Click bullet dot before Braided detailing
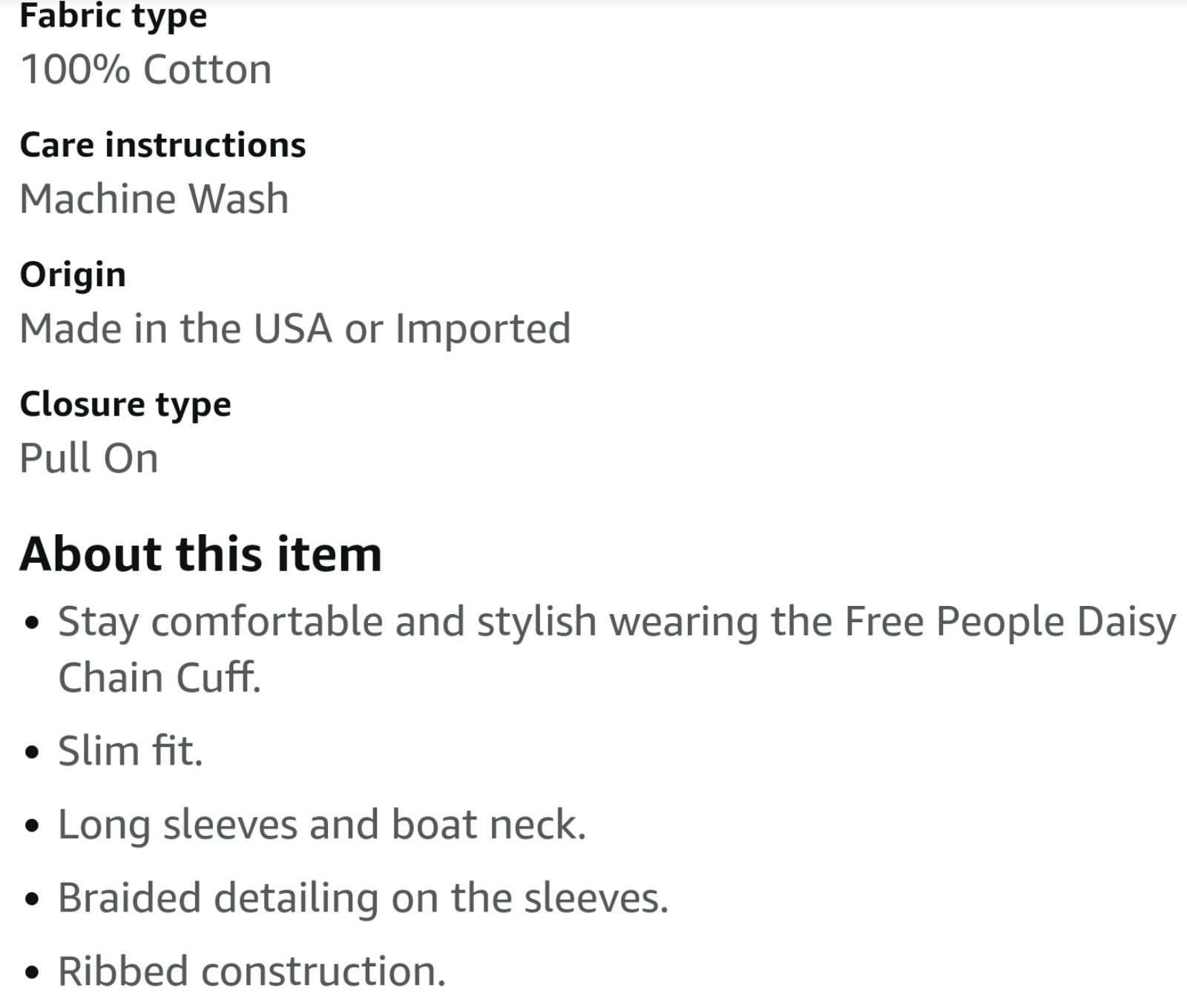 pyautogui.click(x=31, y=900)
